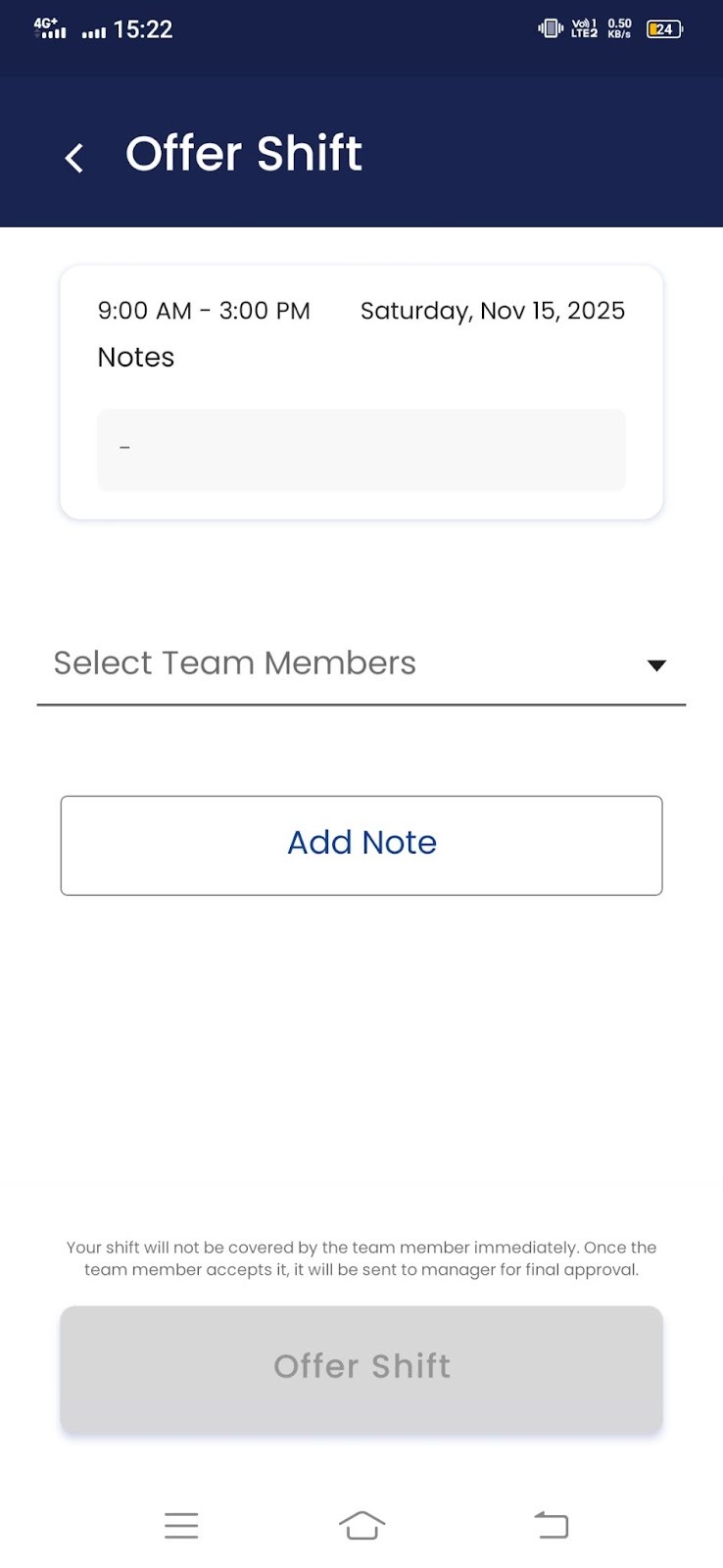The height and width of the screenshot is (1568, 723).
Task: Tap the grey Offer Shift button
Action: (x=361, y=1368)
